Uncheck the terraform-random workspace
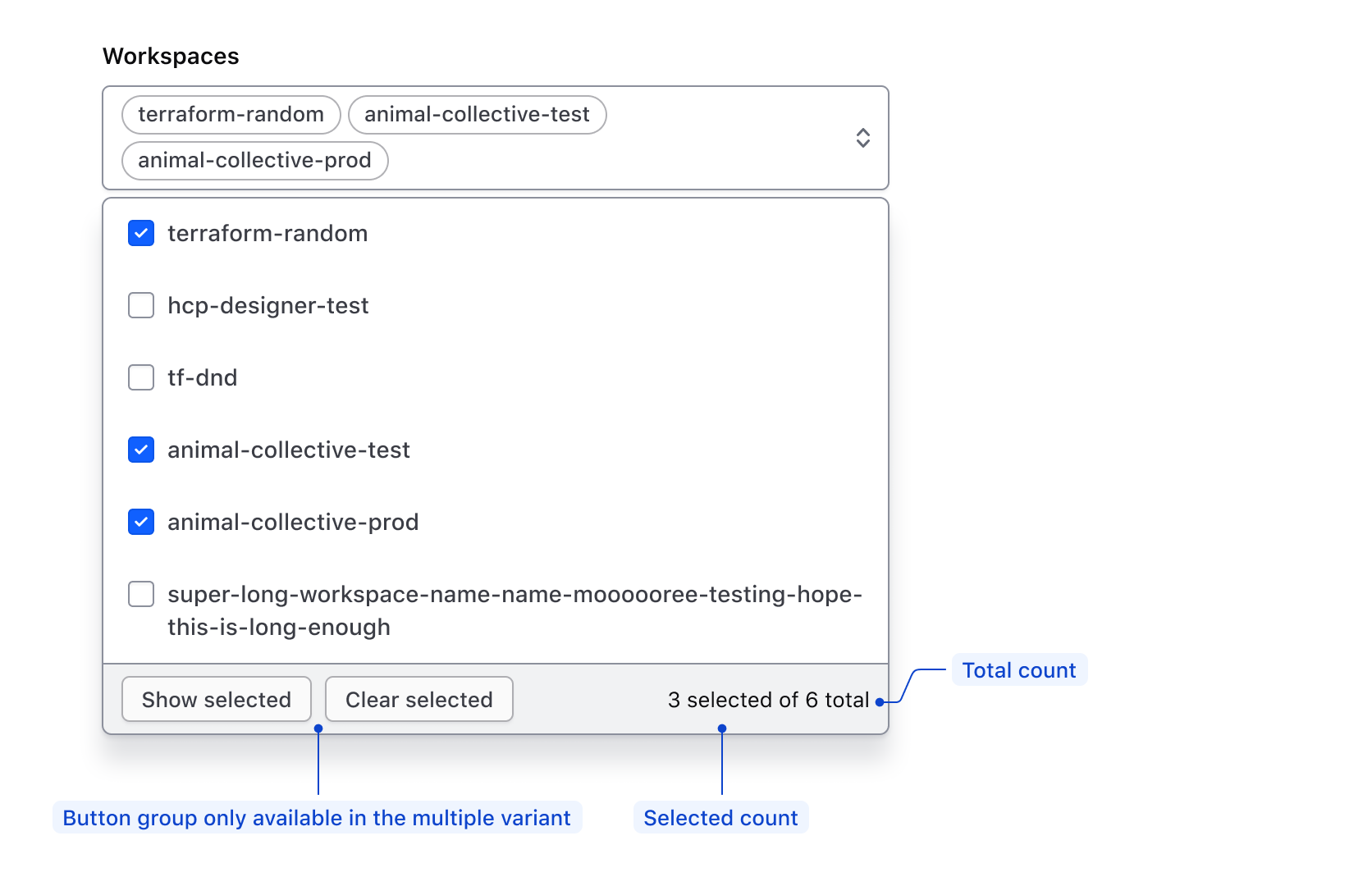1372x886 pixels. pos(140,233)
